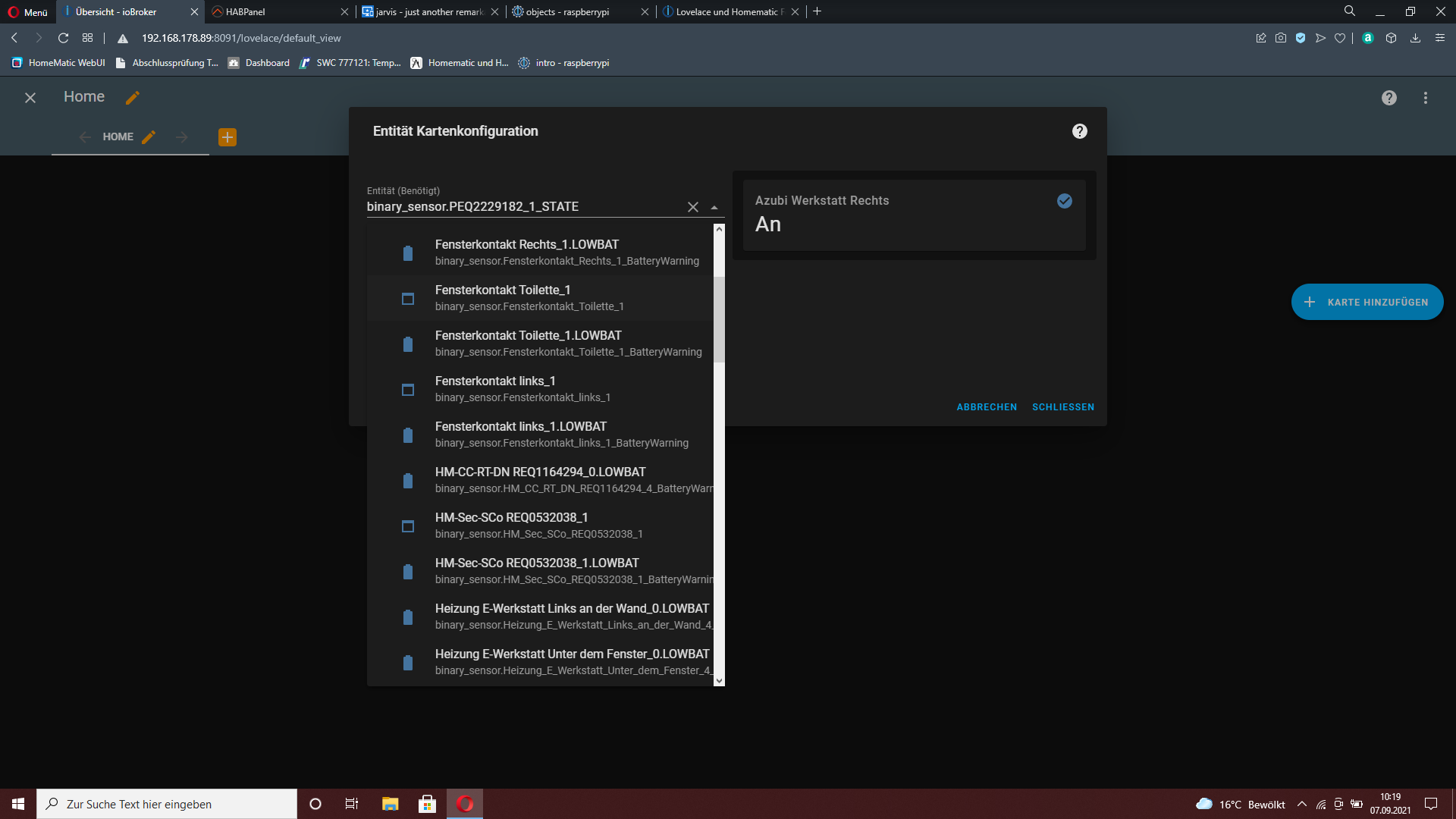Clear the entity field with X icon
Image resolution: width=1456 pixels, height=819 pixels.
(692, 207)
